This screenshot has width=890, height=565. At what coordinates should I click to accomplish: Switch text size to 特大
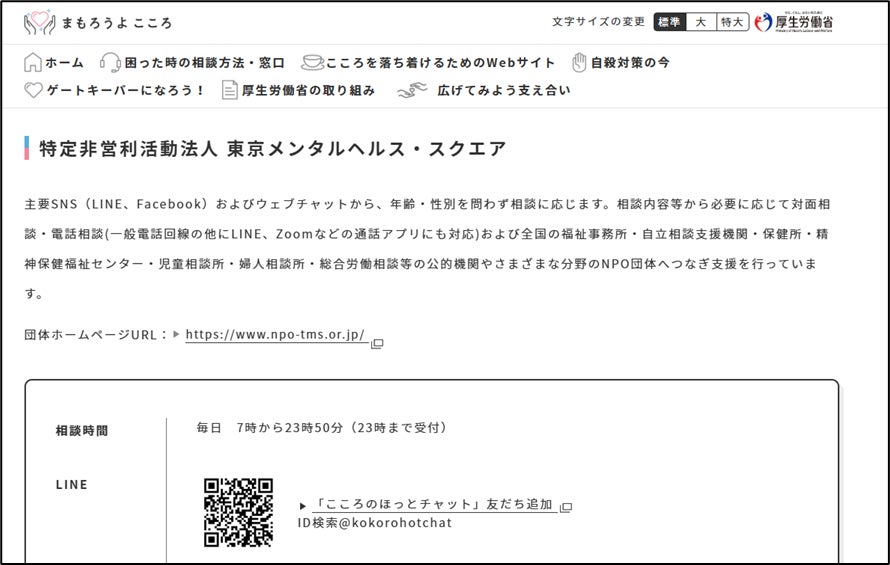tap(731, 22)
